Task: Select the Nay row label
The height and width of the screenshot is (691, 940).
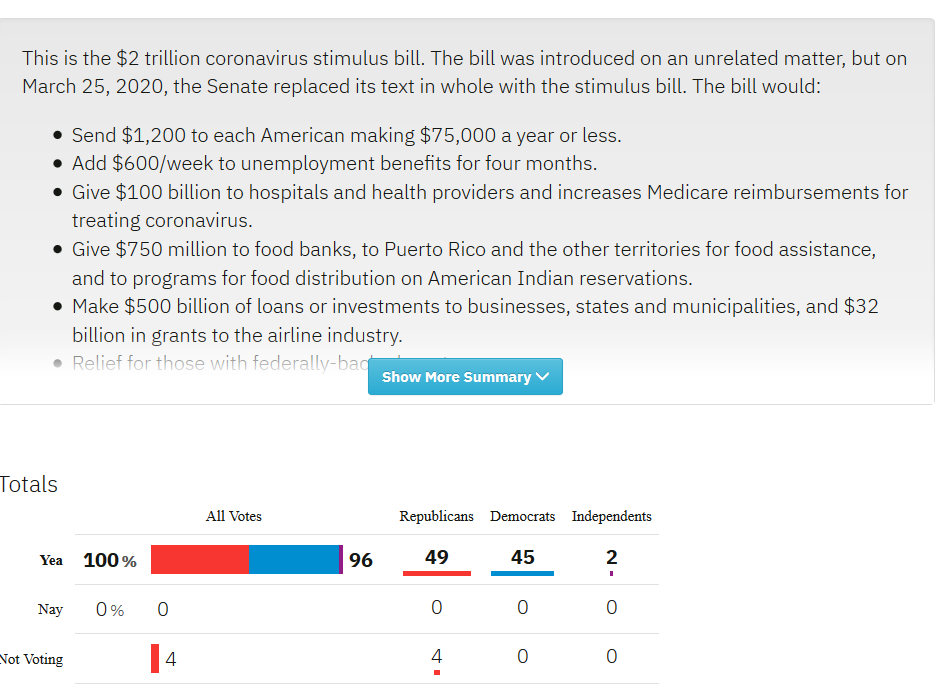Action: [x=50, y=609]
